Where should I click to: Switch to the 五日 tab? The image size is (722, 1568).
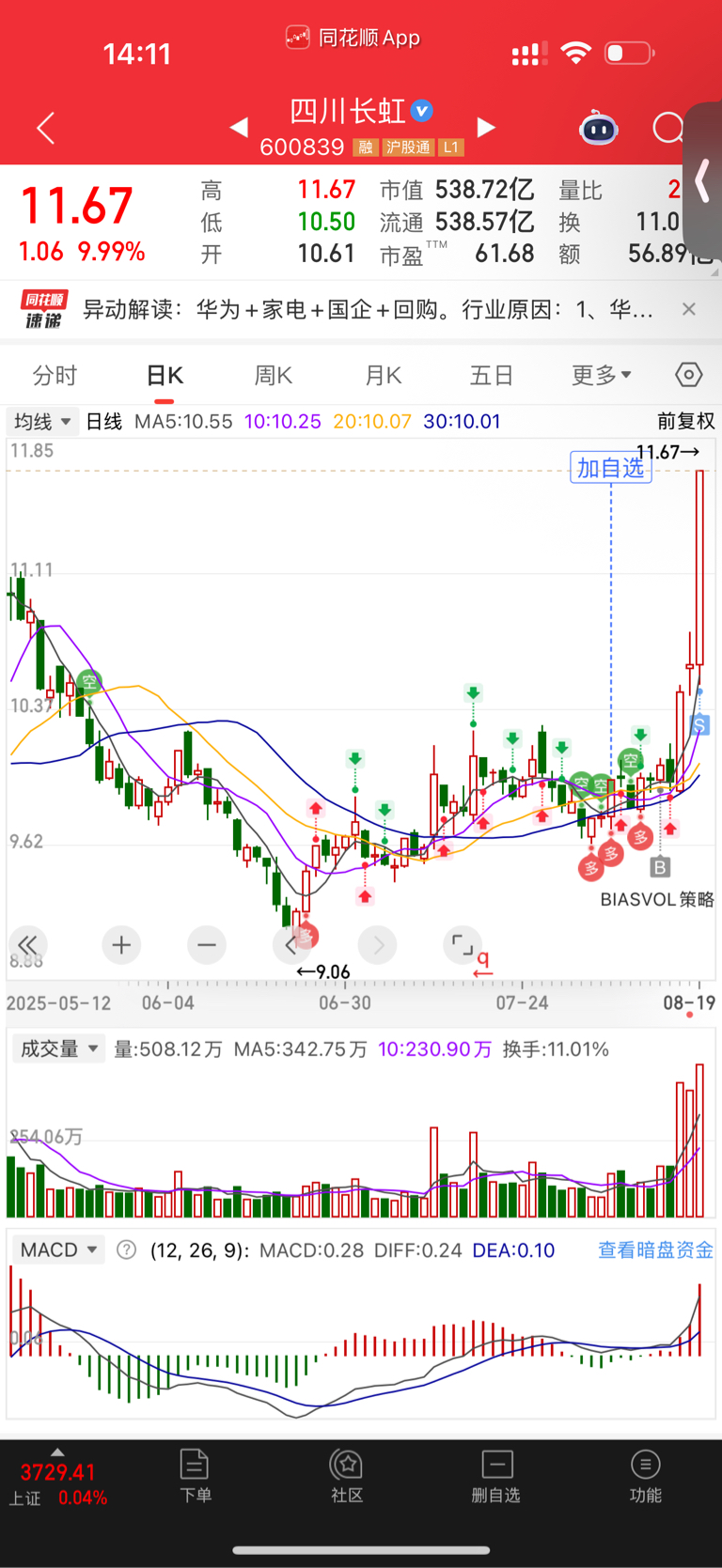[492, 376]
